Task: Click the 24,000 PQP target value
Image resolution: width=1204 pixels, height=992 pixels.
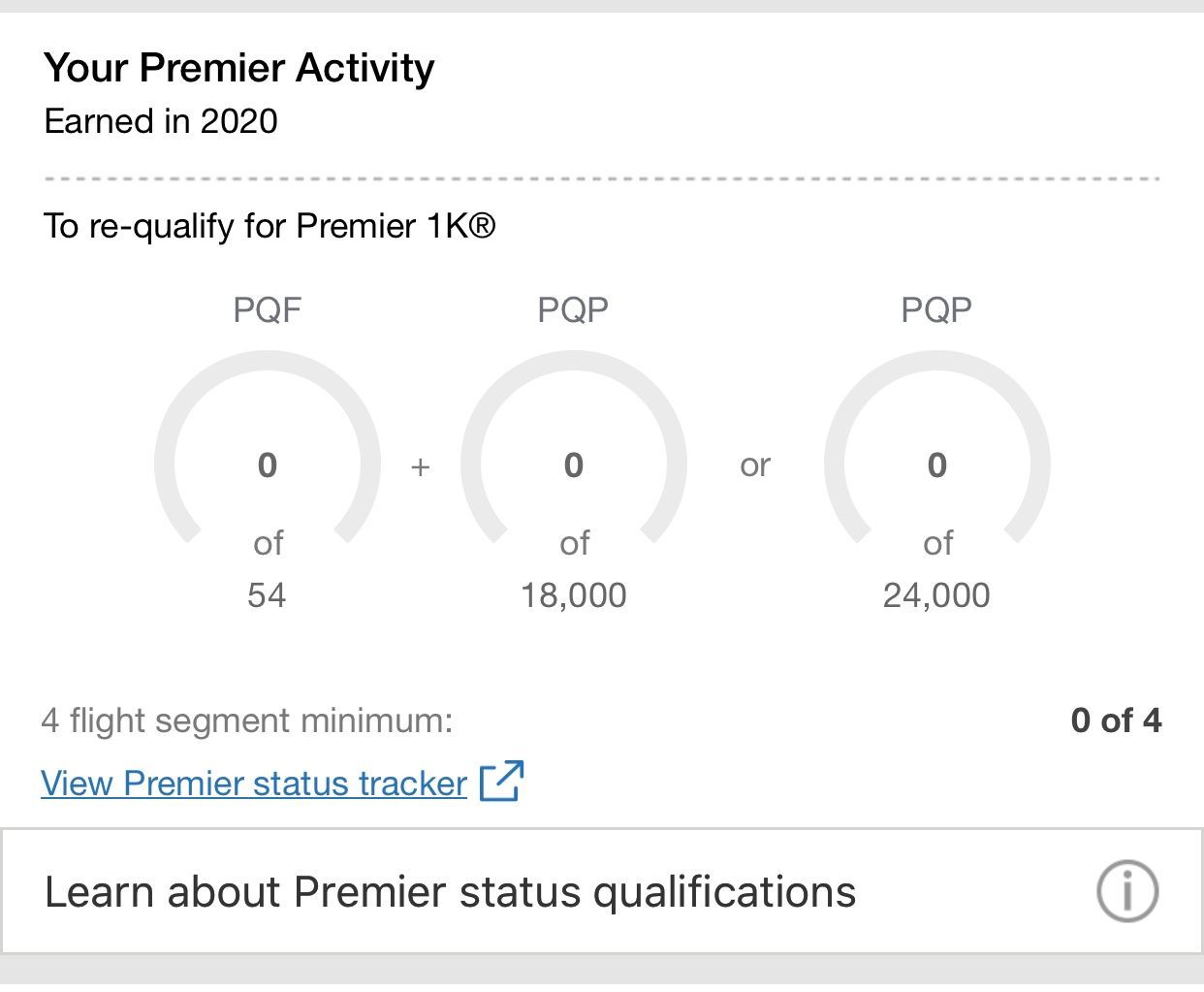Action: pyautogui.click(x=936, y=594)
